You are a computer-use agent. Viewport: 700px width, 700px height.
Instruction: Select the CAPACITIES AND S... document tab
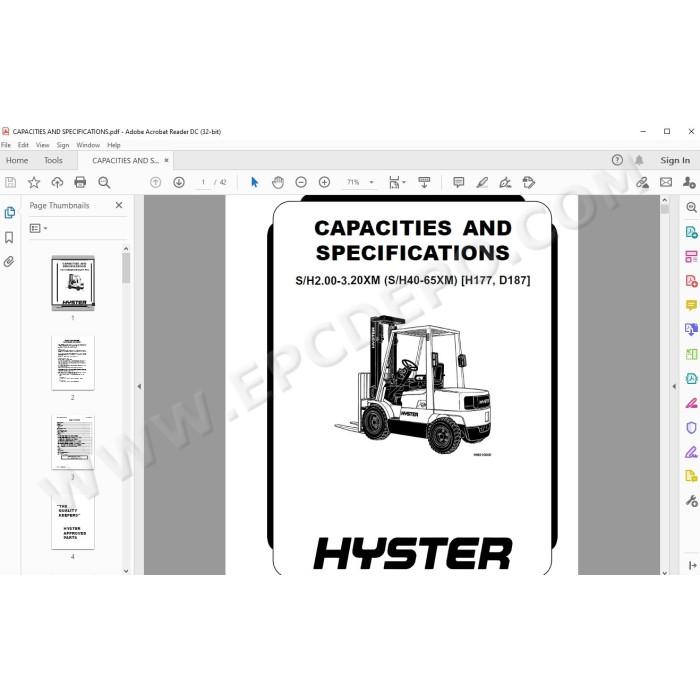coord(125,160)
